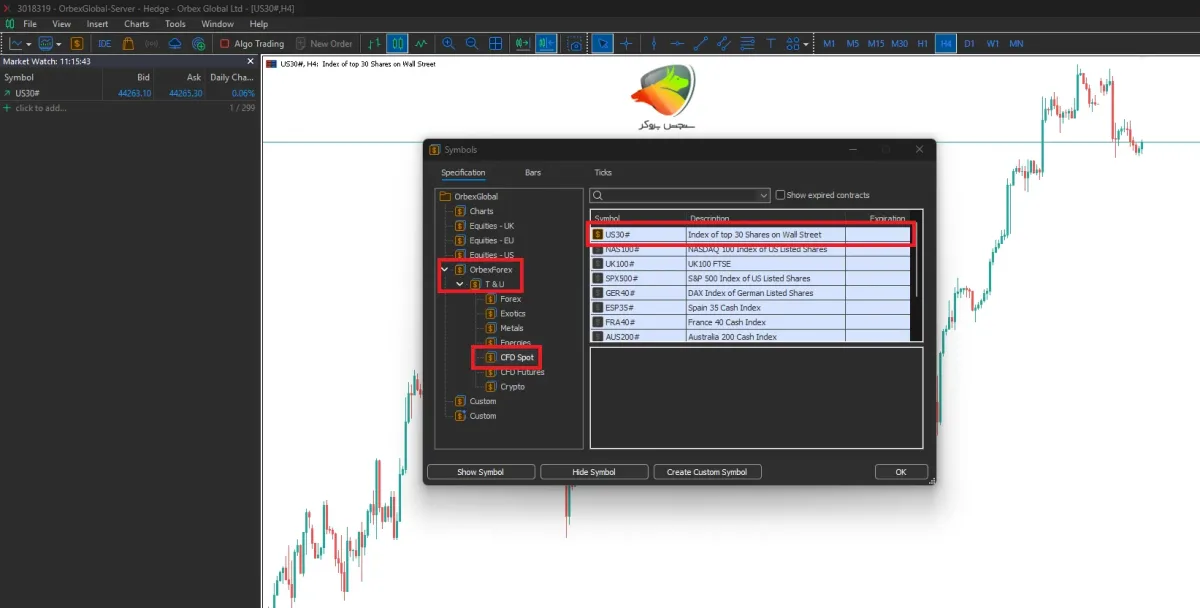Select the M5 timeframe

point(853,44)
